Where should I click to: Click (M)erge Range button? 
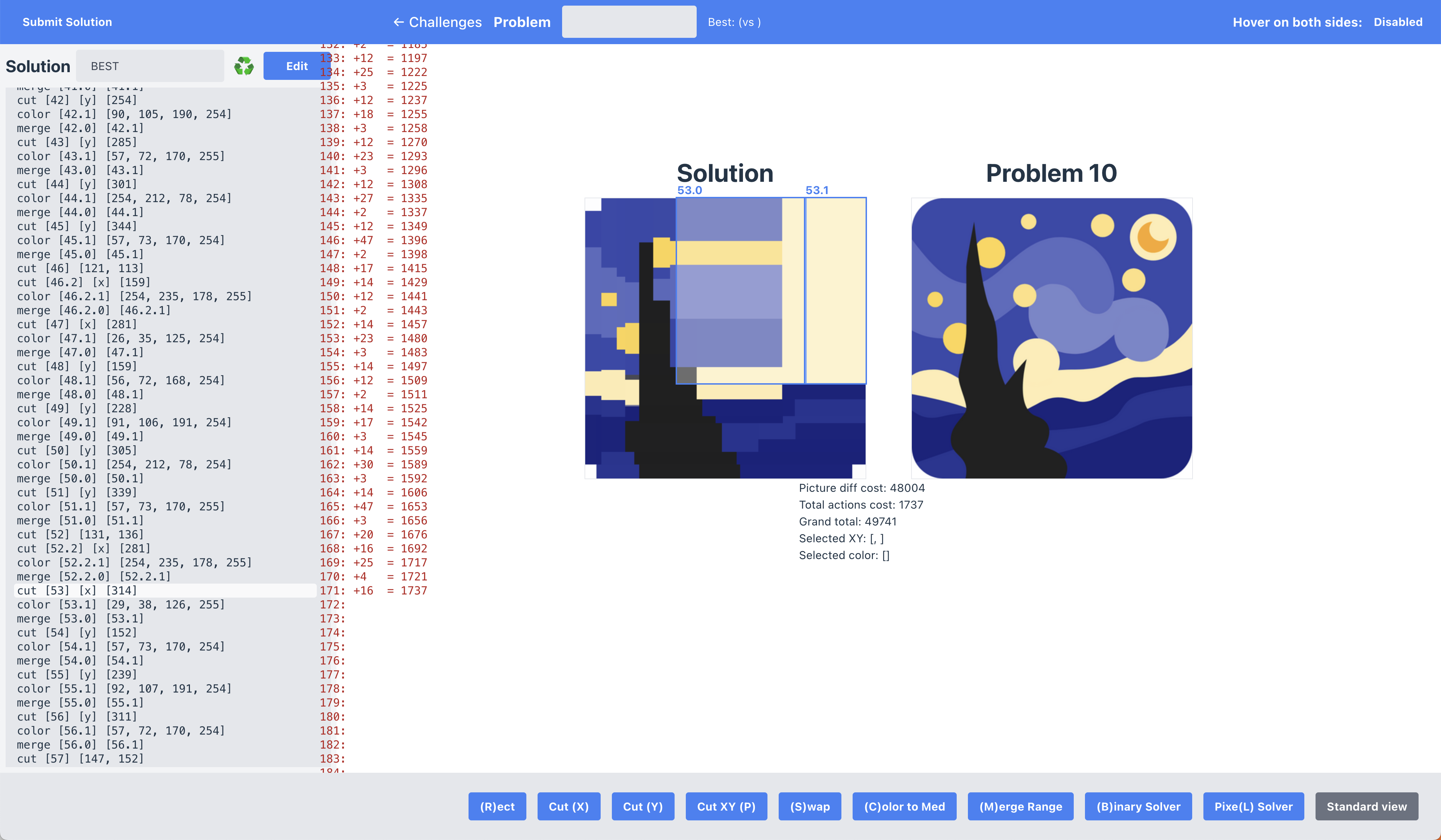pyautogui.click(x=1020, y=806)
